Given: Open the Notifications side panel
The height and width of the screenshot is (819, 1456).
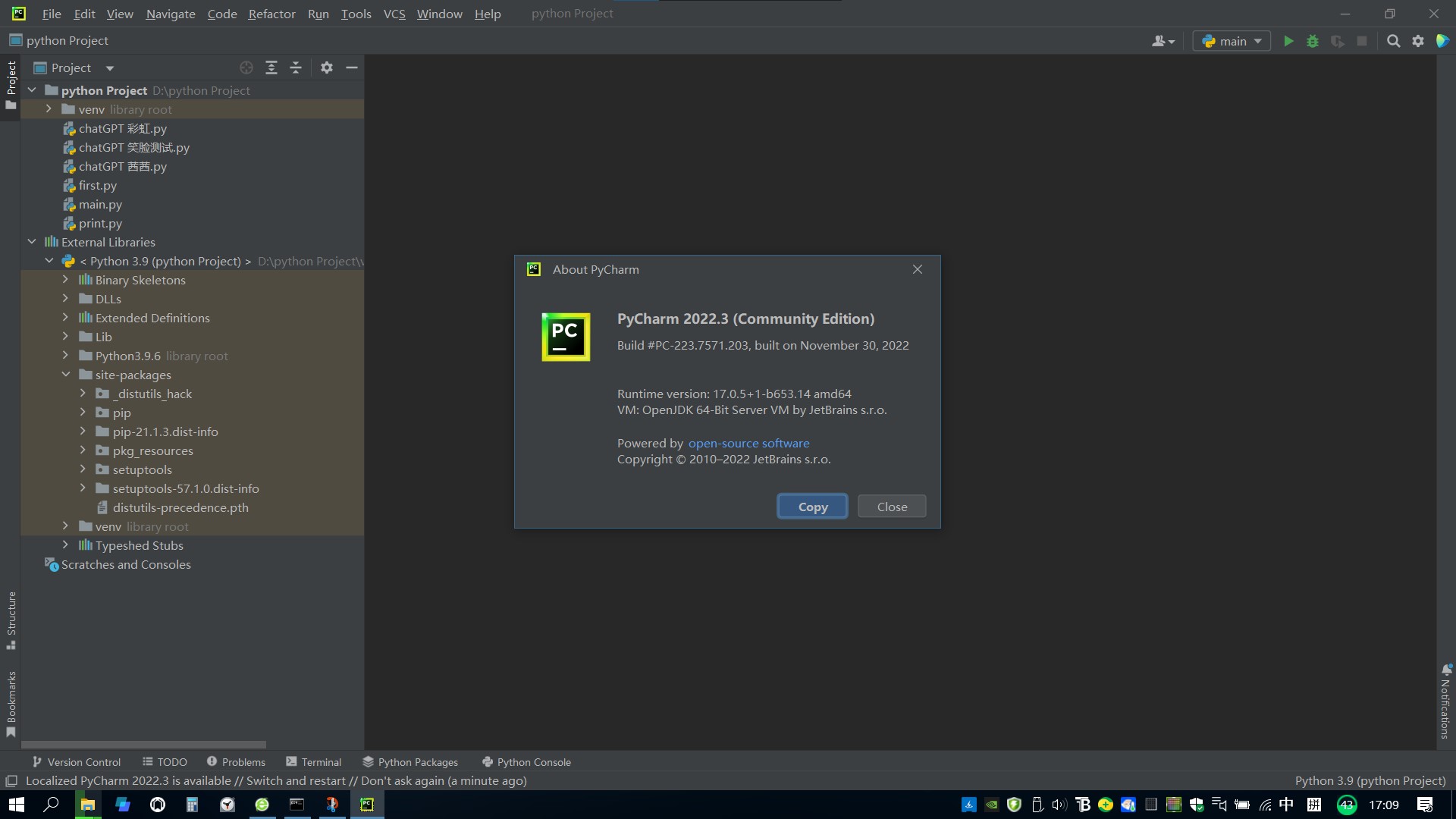Looking at the screenshot, I should [x=1445, y=701].
